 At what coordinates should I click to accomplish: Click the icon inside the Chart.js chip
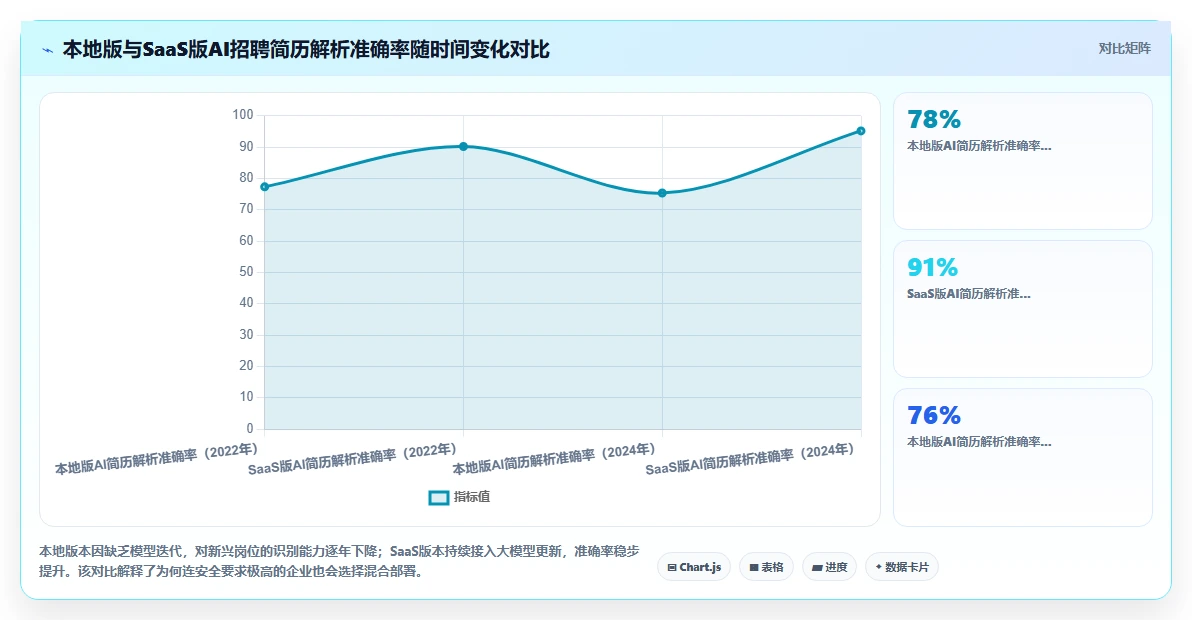click(x=672, y=568)
